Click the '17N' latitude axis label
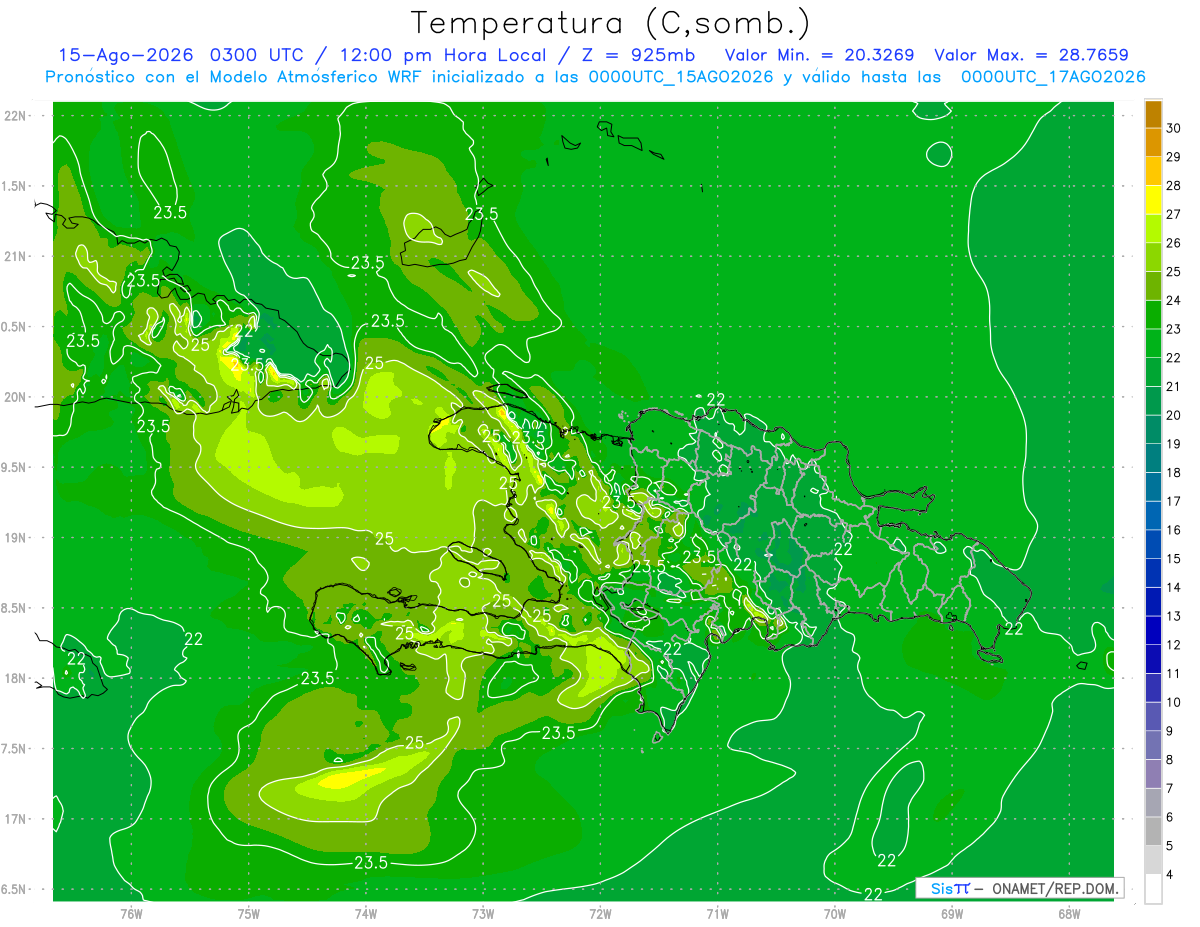The width and height of the screenshot is (1200, 927). click(14, 820)
